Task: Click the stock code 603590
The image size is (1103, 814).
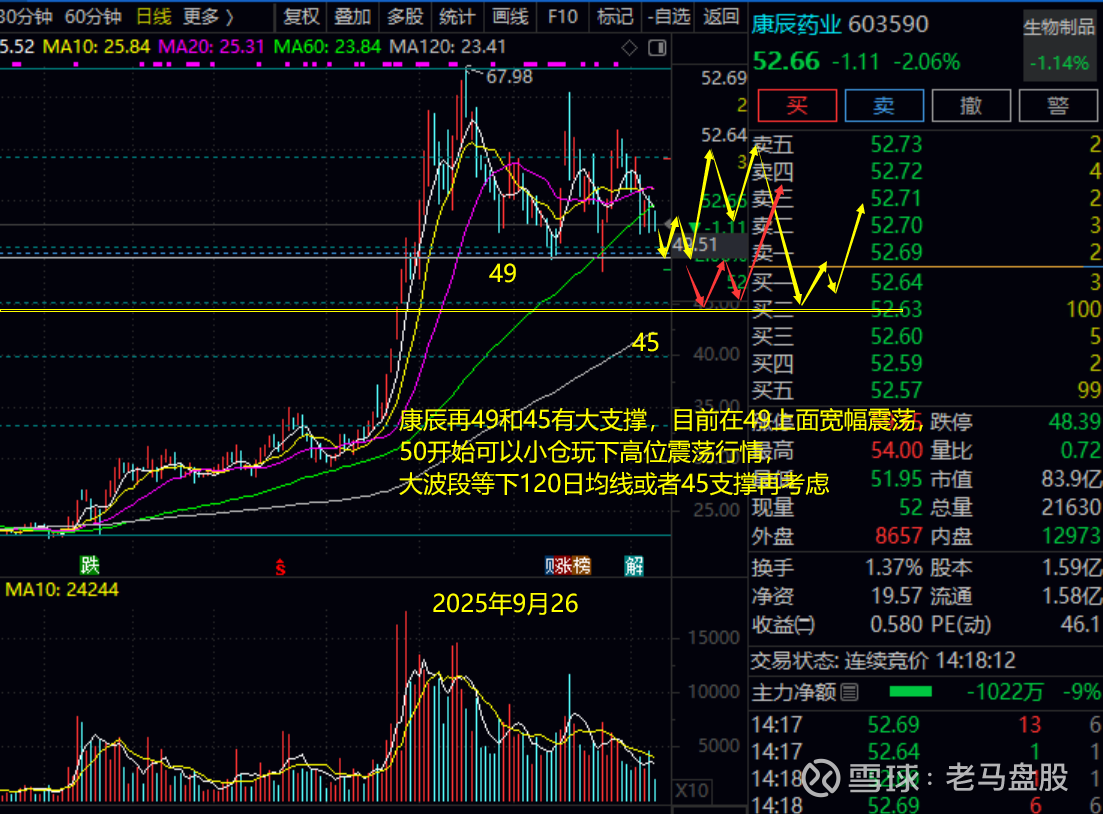Action: [x=888, y=25]
